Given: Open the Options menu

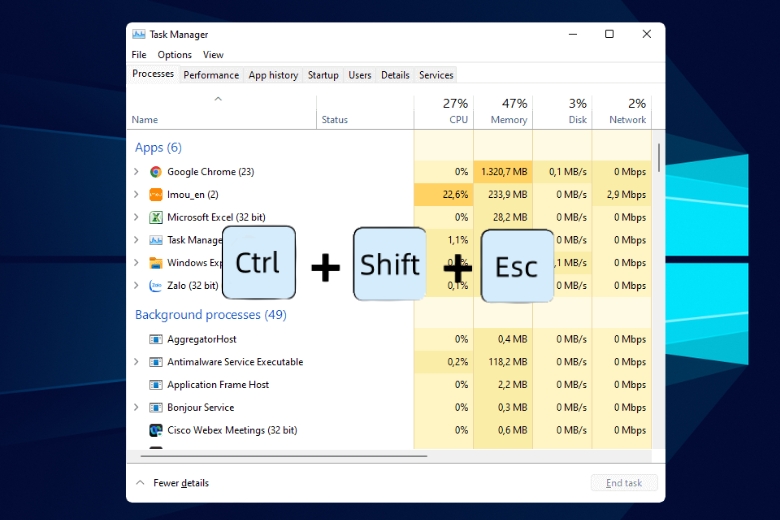Looking at the screenshot, I should click(x=175, y=55).
